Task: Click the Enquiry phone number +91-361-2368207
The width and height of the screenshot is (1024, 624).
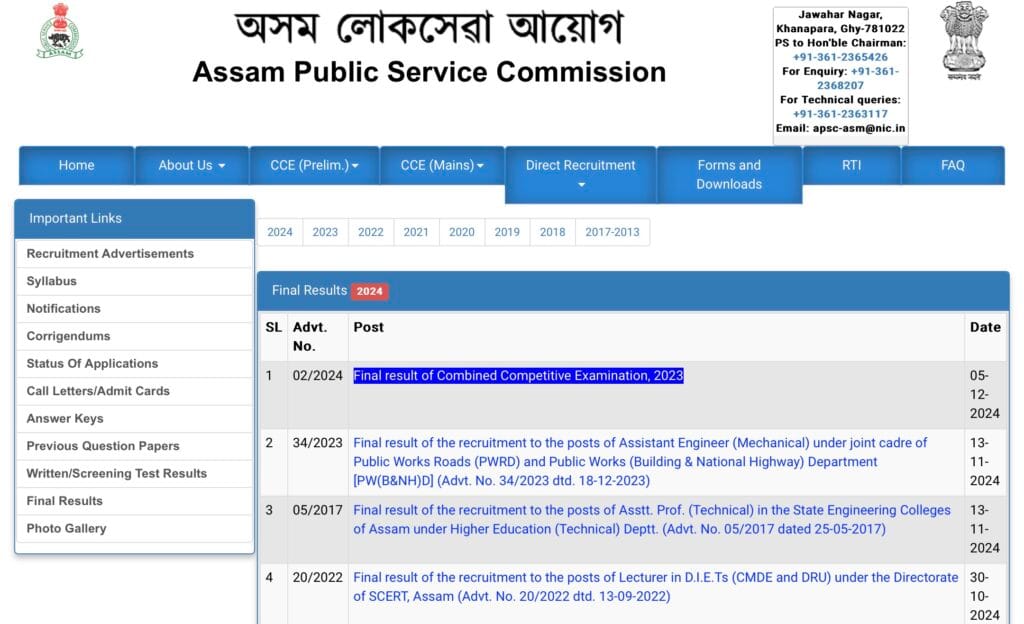Action: pos(857,78)
